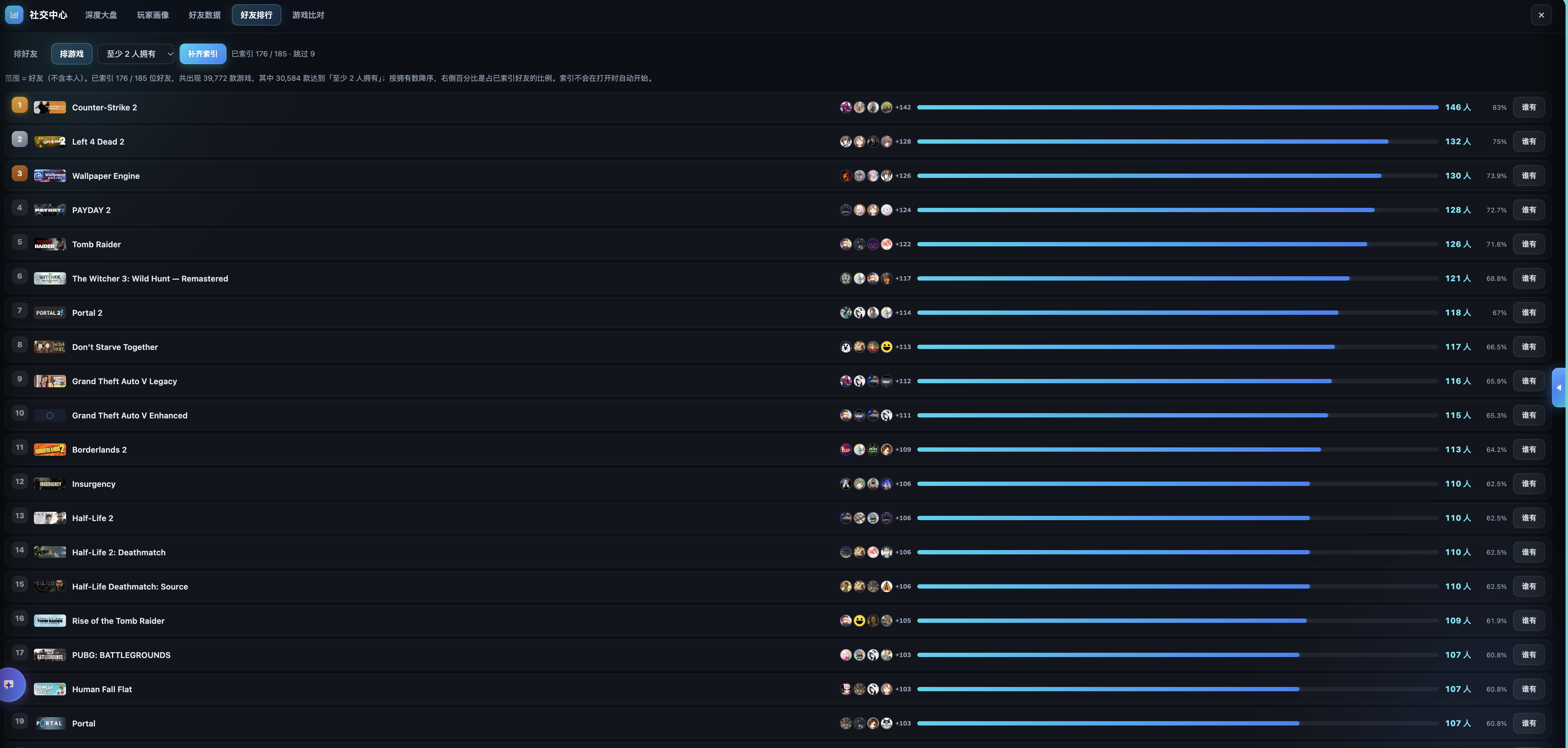Click the "Grand Theft Auto V Enhanced" title
Viewport: 1568px width, 748px height.
pos(130,416)
